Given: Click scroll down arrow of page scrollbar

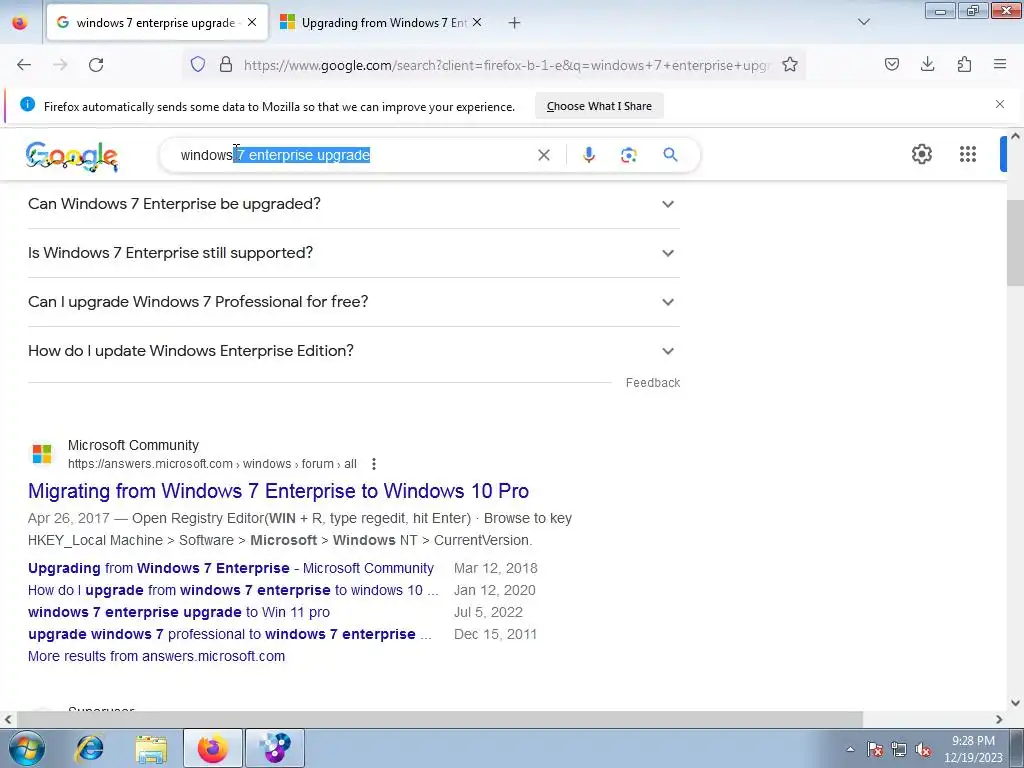Looking at the screenshot, I should (1015, 703).
